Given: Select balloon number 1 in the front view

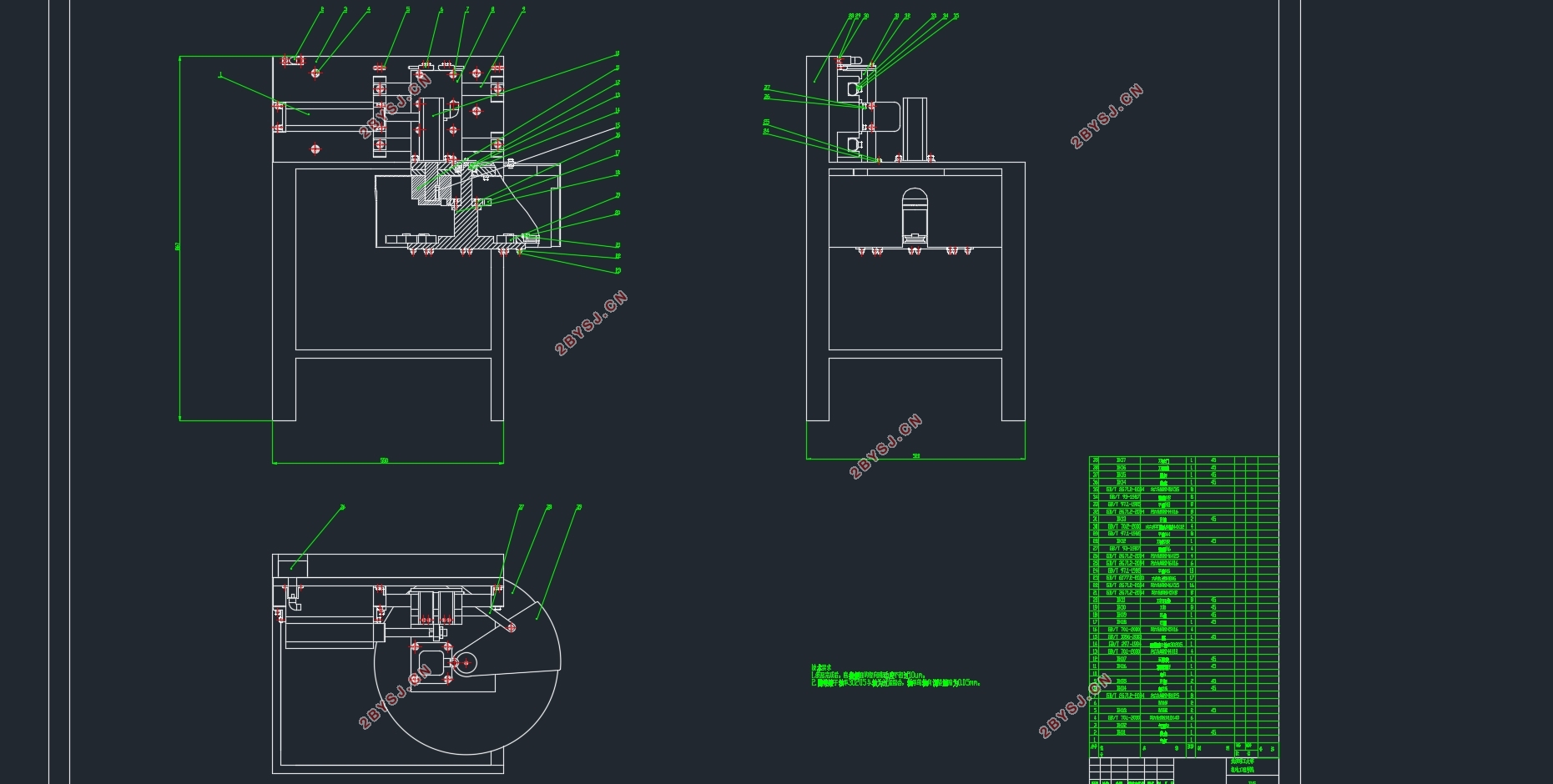Looking at the screenshot, I should 220,75.
